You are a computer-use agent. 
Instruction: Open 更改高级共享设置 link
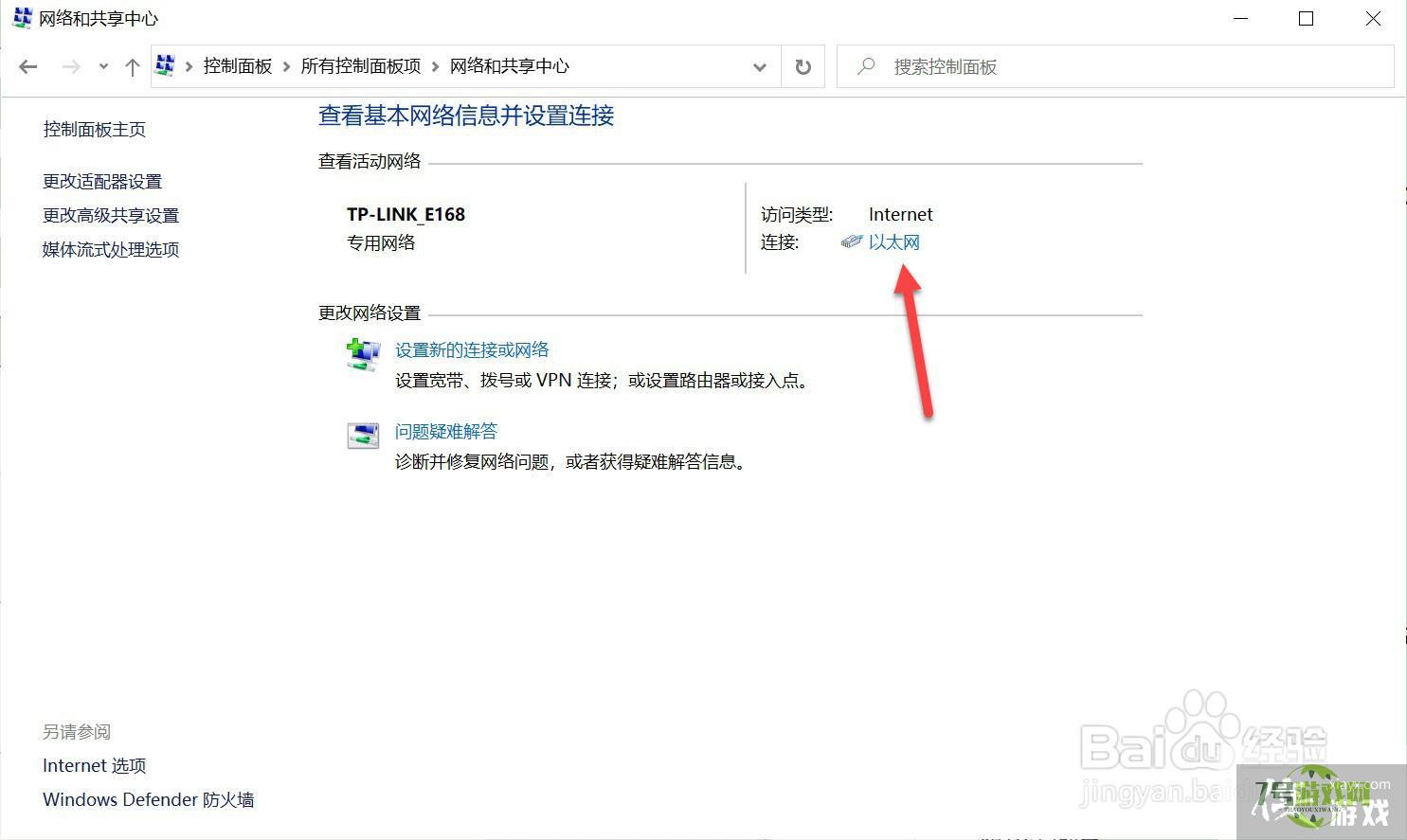(111, 215)
